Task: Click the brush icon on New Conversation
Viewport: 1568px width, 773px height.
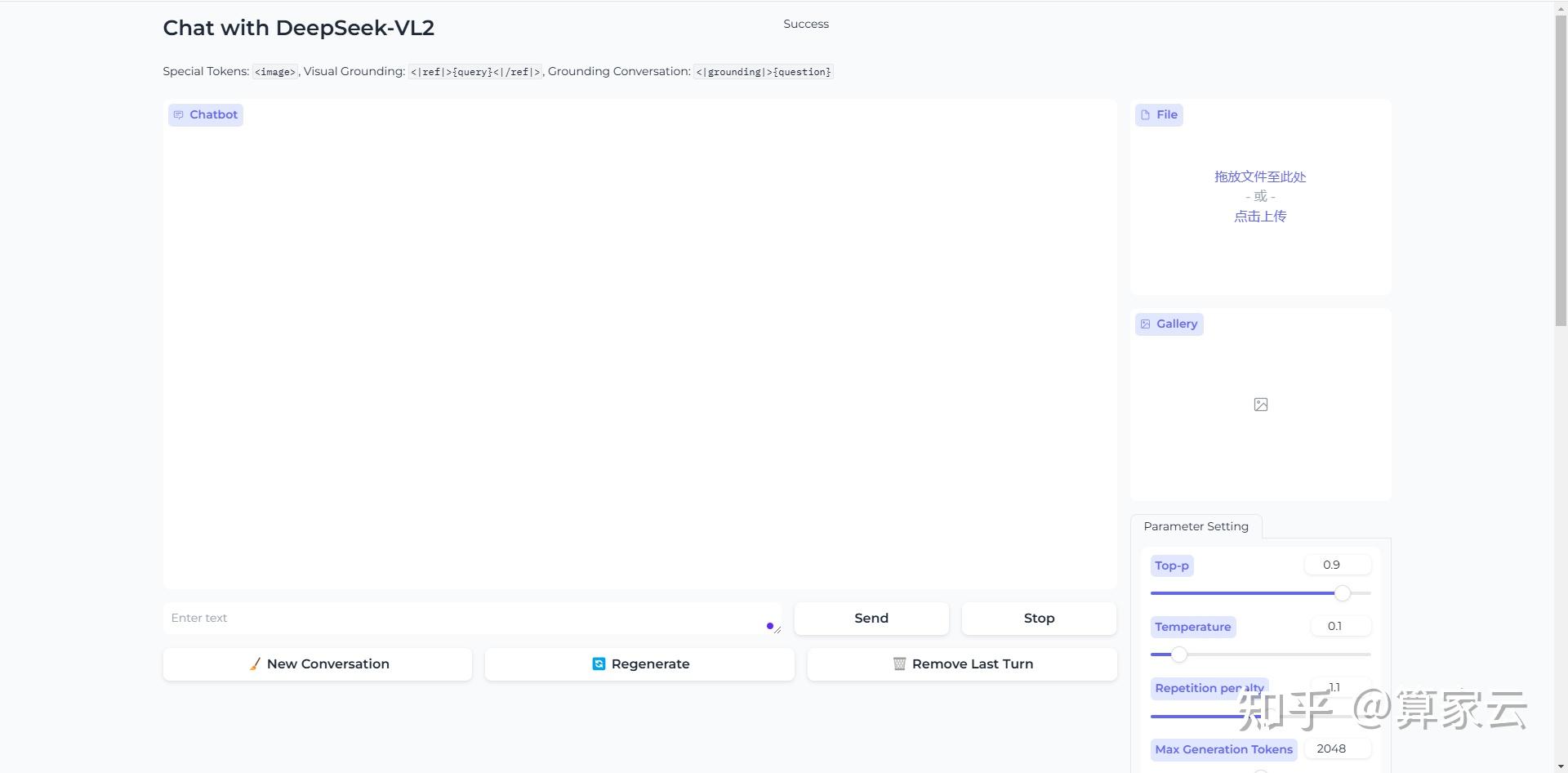Action: [255, 664]
